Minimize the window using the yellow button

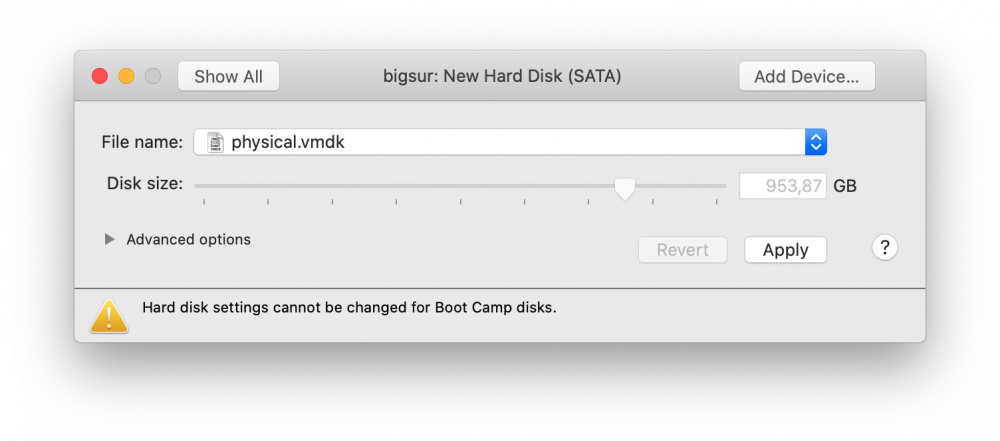(126, 76)
